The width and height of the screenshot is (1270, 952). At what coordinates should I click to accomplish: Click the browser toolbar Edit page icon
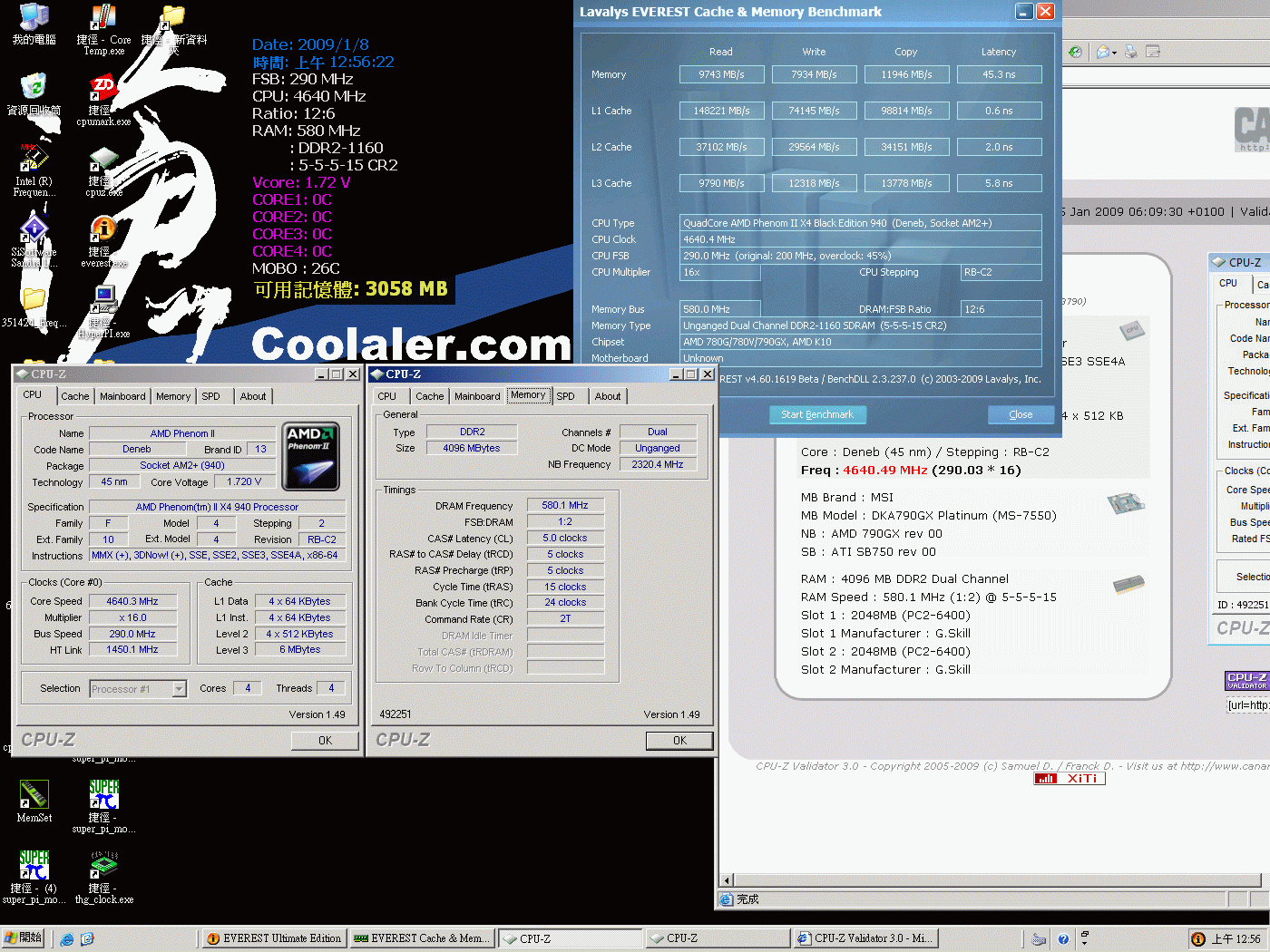1153,52
